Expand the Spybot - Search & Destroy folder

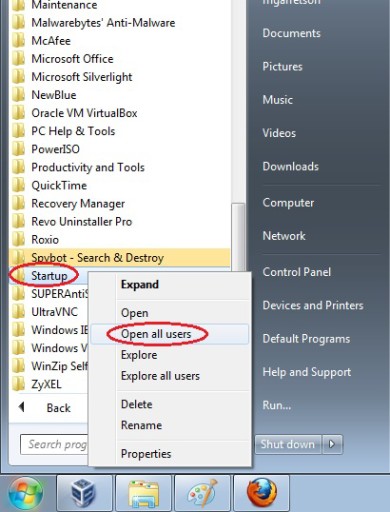[97, 258]
